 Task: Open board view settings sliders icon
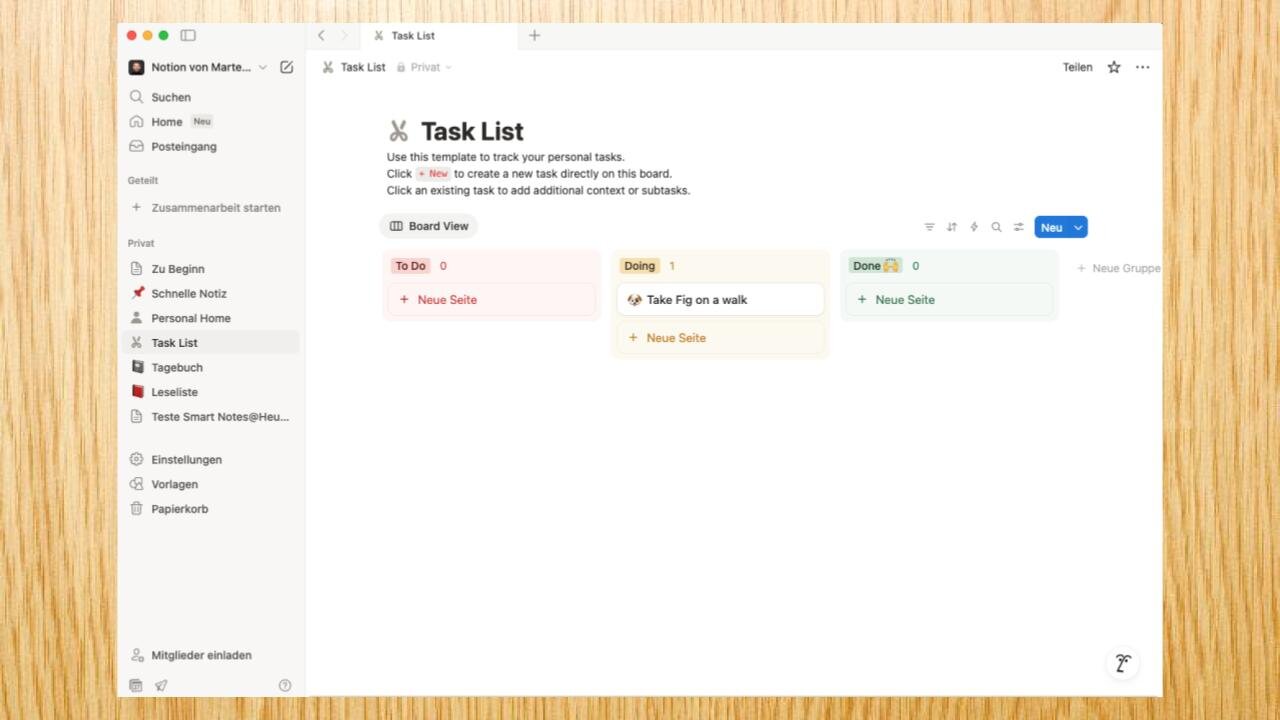[x=1018, y=227]
